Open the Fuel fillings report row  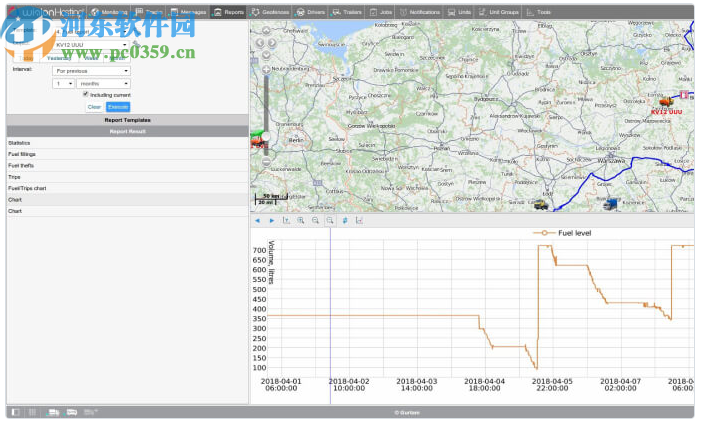(128, 154)
